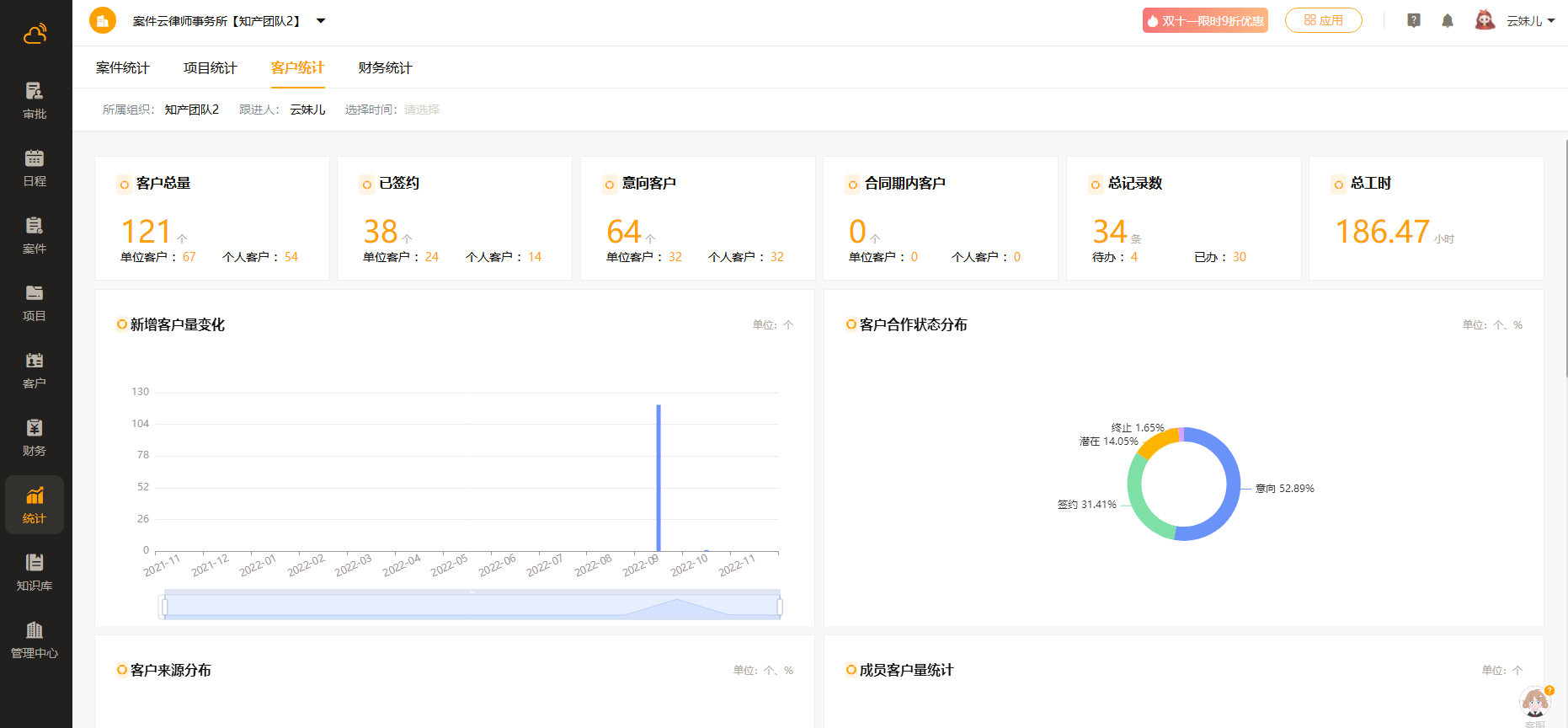Click the chart zoom slider right handle
This screenshot has width=1568, height=728.
click(780, 607)
